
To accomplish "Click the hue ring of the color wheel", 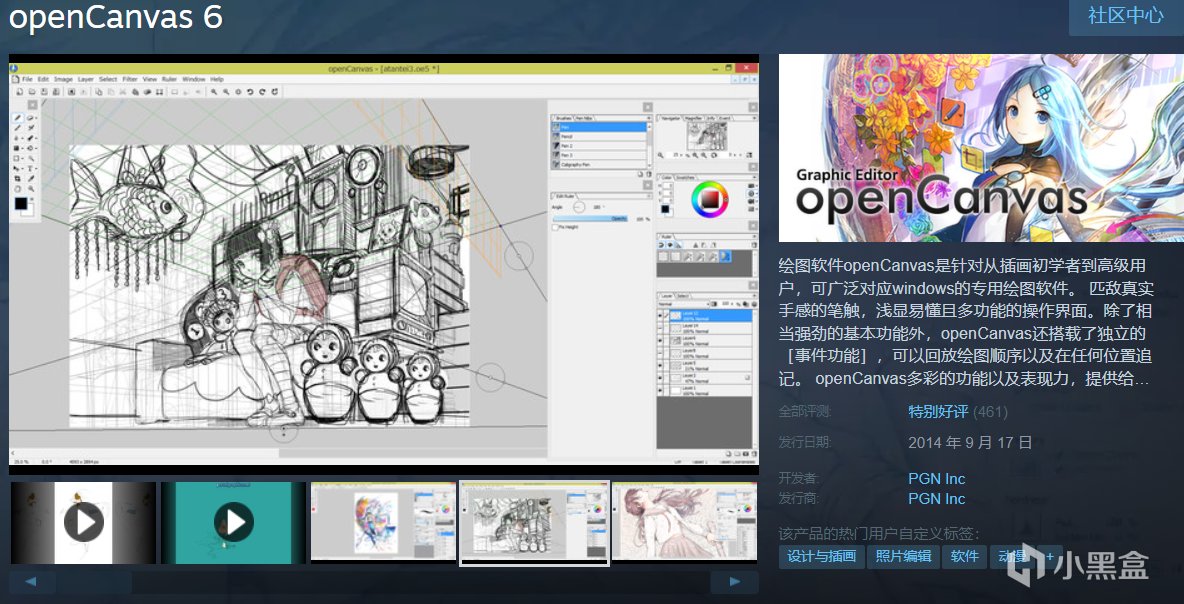I will coord(710,185).
